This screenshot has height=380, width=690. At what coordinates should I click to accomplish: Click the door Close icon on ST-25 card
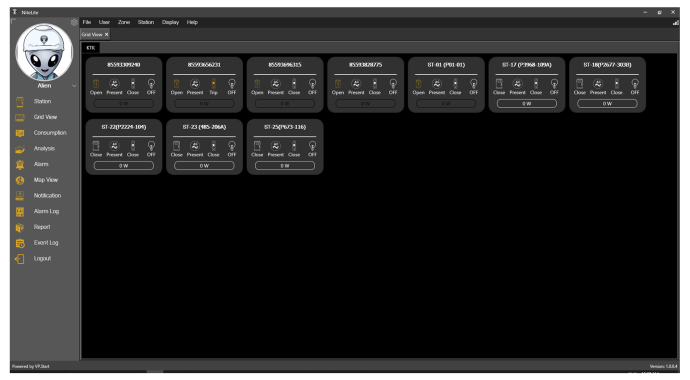tap(257, 146)
